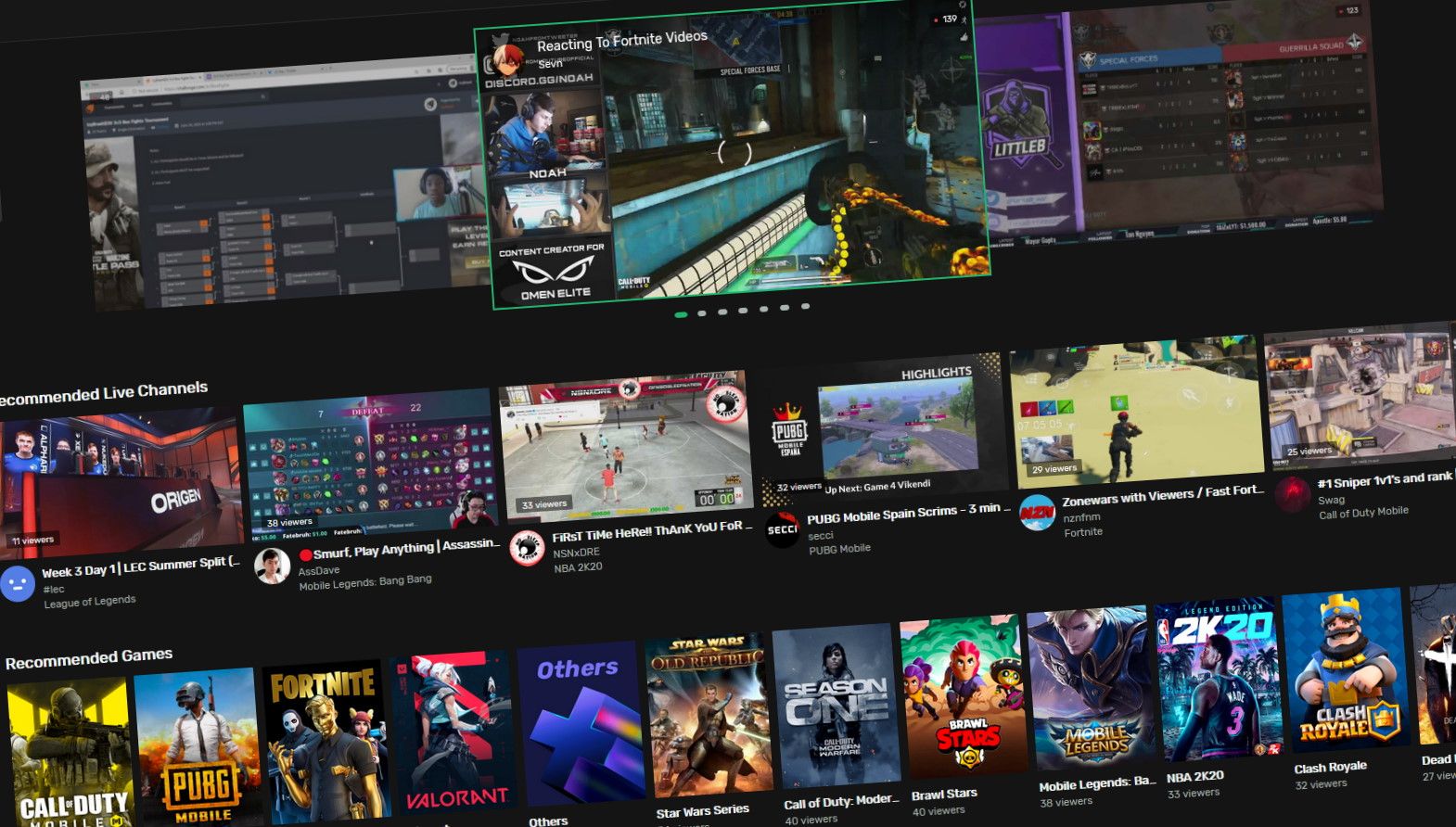This screenshot has width=1456, height=827.
Task: Click the SECCI channel avatar
Action: [x=782, y=529]
